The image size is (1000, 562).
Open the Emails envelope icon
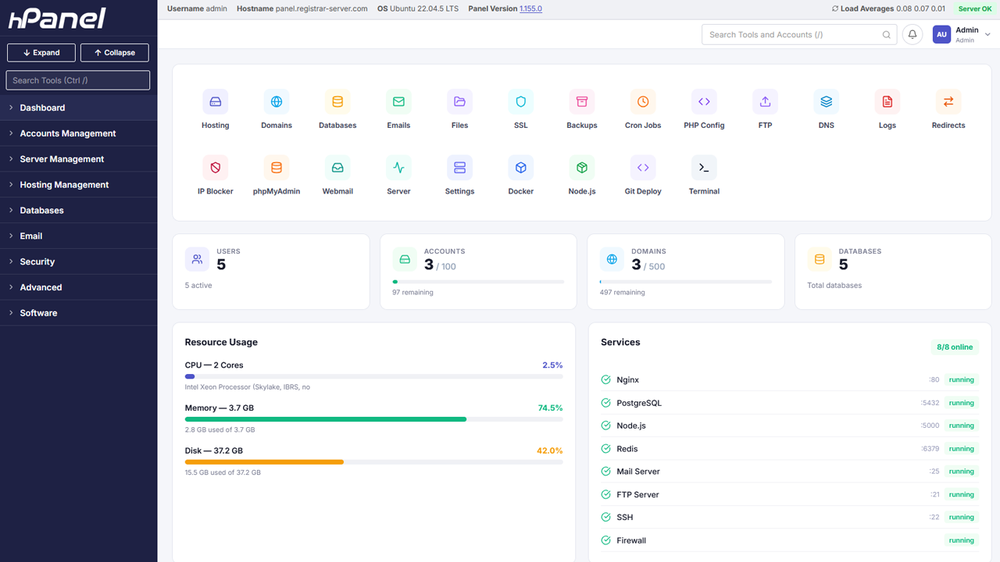click(x=399, y=102)
